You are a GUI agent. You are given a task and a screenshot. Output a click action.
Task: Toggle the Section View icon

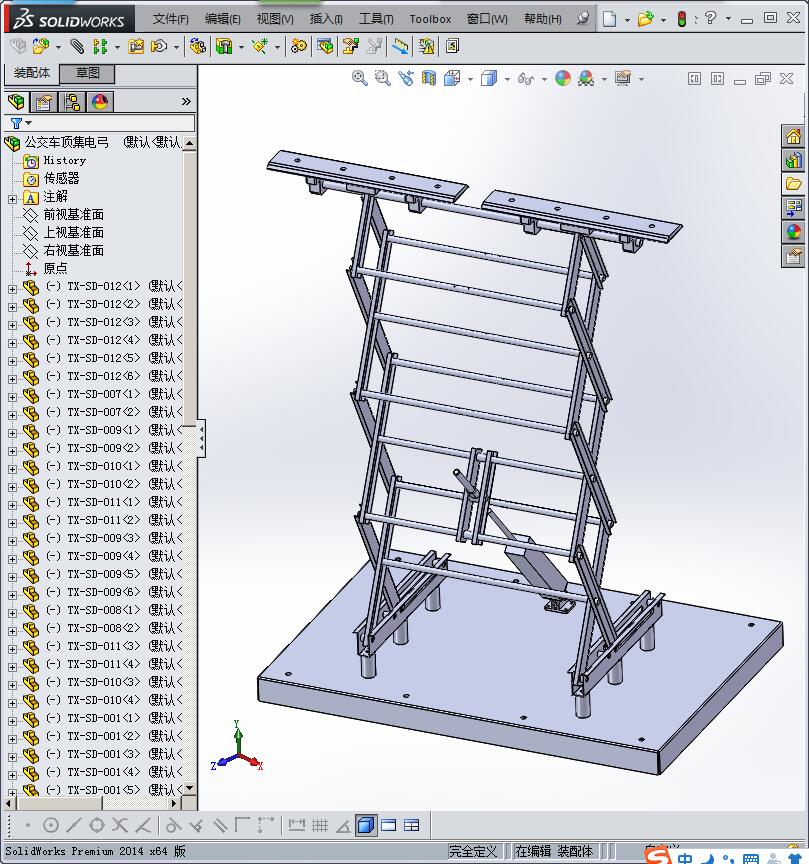coord(429,78)
